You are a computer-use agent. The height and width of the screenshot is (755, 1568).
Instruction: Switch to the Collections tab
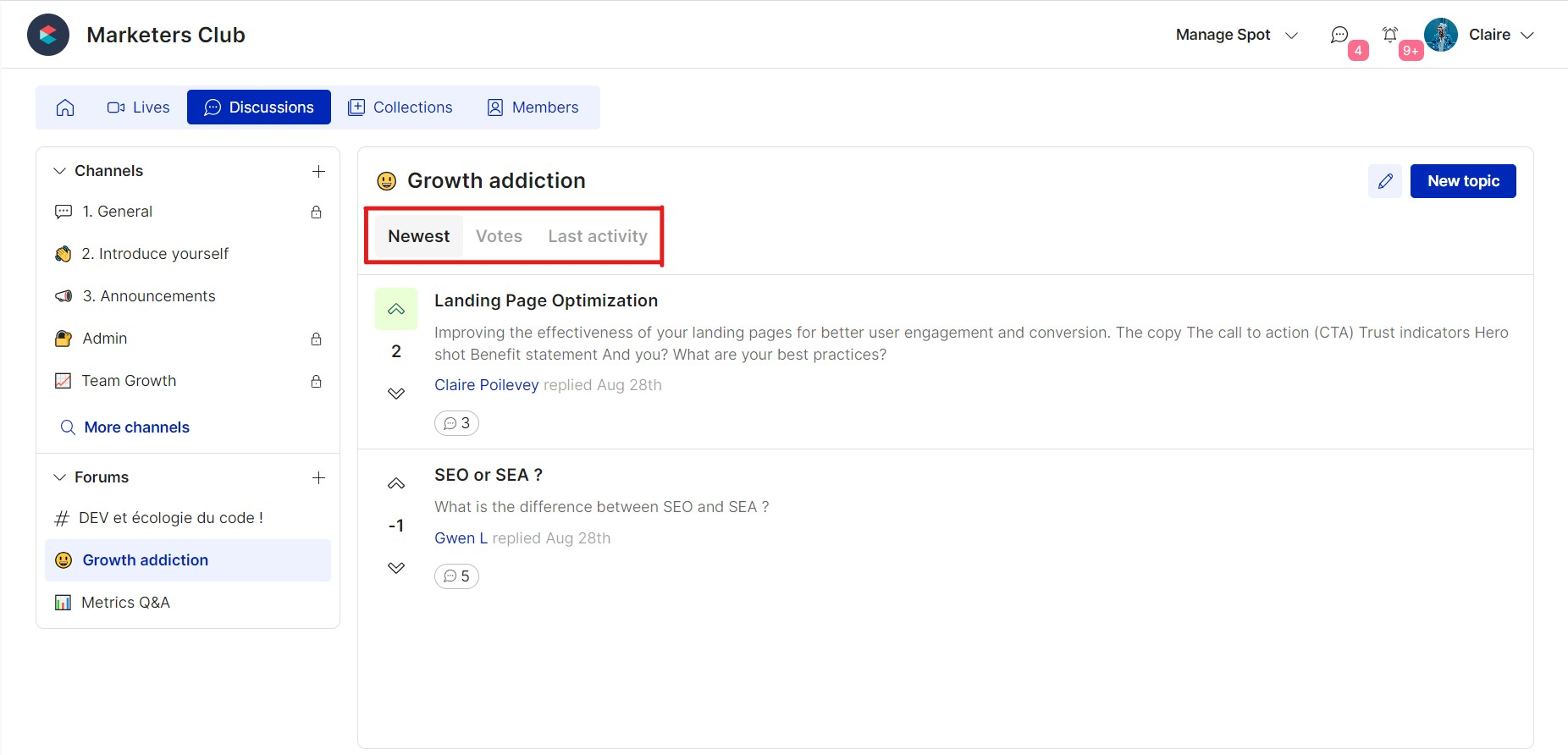pos(400,107)
